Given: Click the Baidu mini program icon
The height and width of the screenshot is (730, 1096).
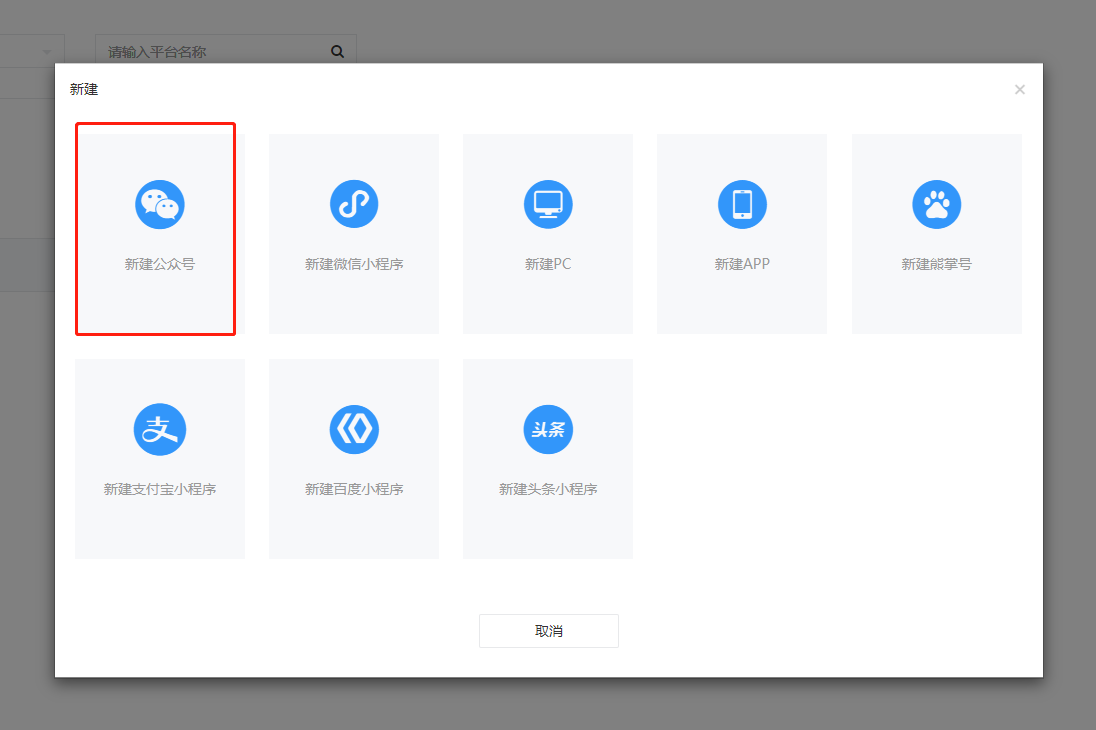Looking at the screenshot, I should pyautogui.click(x=354, y=429).
